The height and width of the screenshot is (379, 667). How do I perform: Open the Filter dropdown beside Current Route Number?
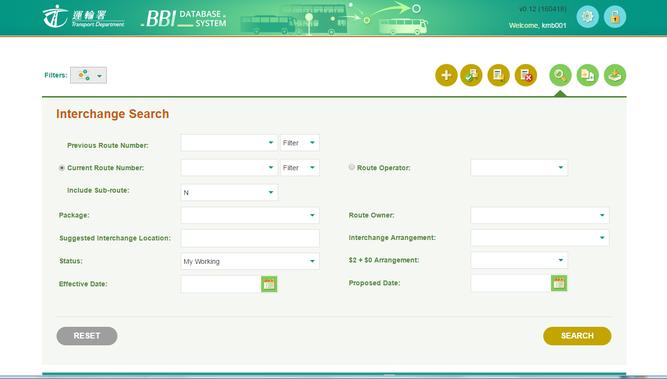299,168
